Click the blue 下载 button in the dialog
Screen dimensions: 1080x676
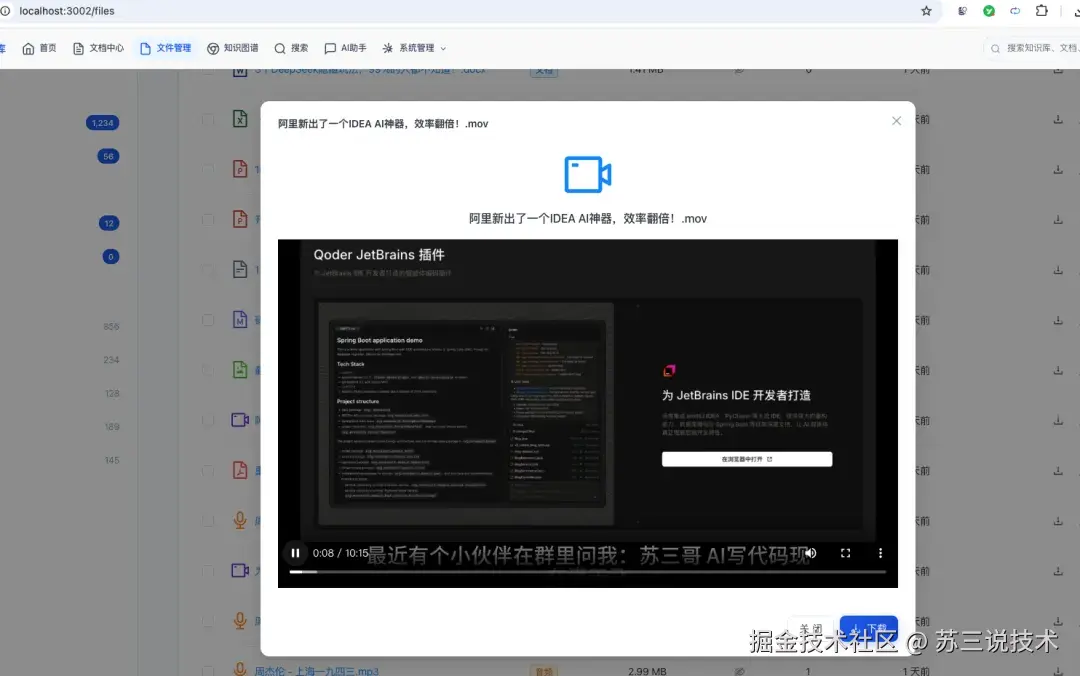(869, 628)
